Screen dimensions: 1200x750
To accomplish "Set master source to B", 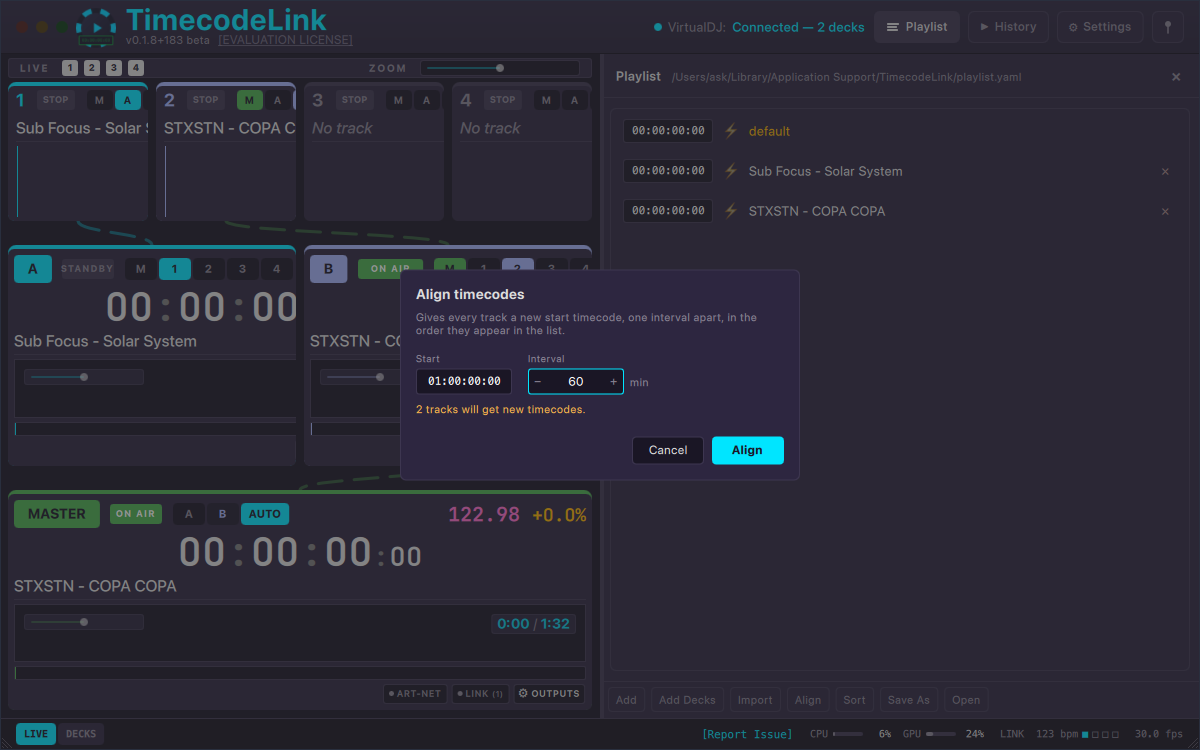I will [223, 514].
